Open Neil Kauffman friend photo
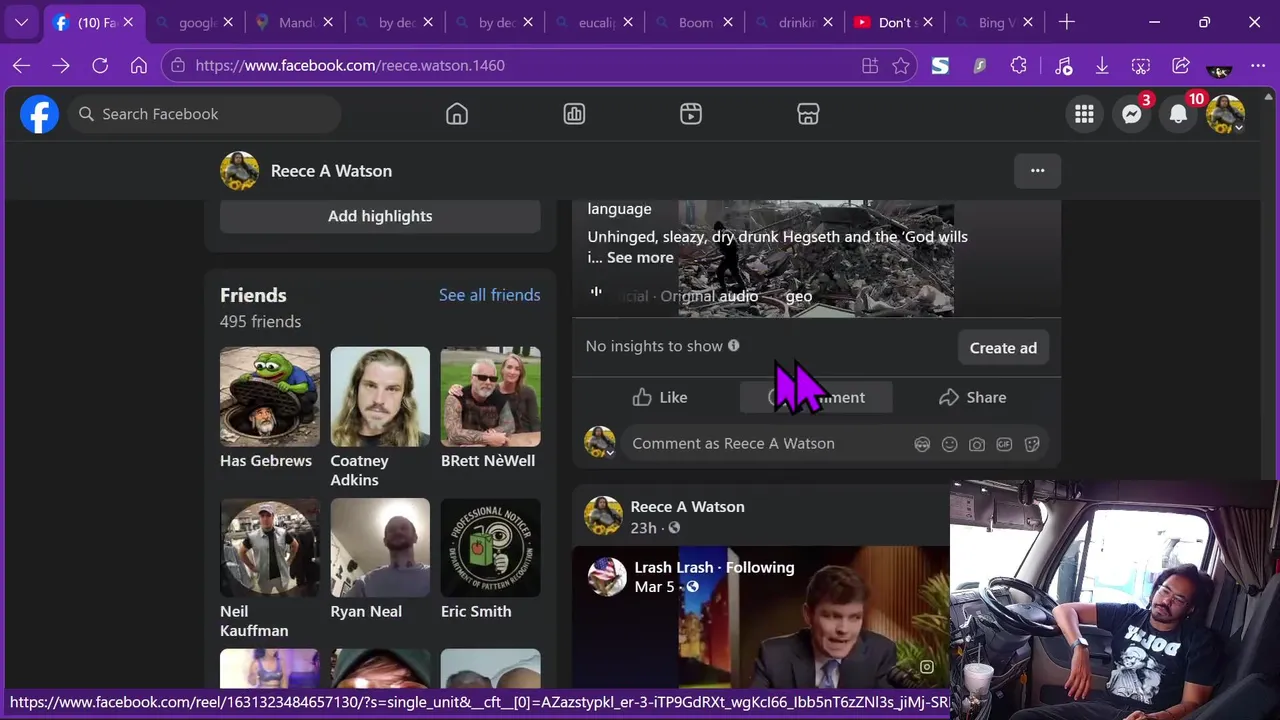 [270, 547]
